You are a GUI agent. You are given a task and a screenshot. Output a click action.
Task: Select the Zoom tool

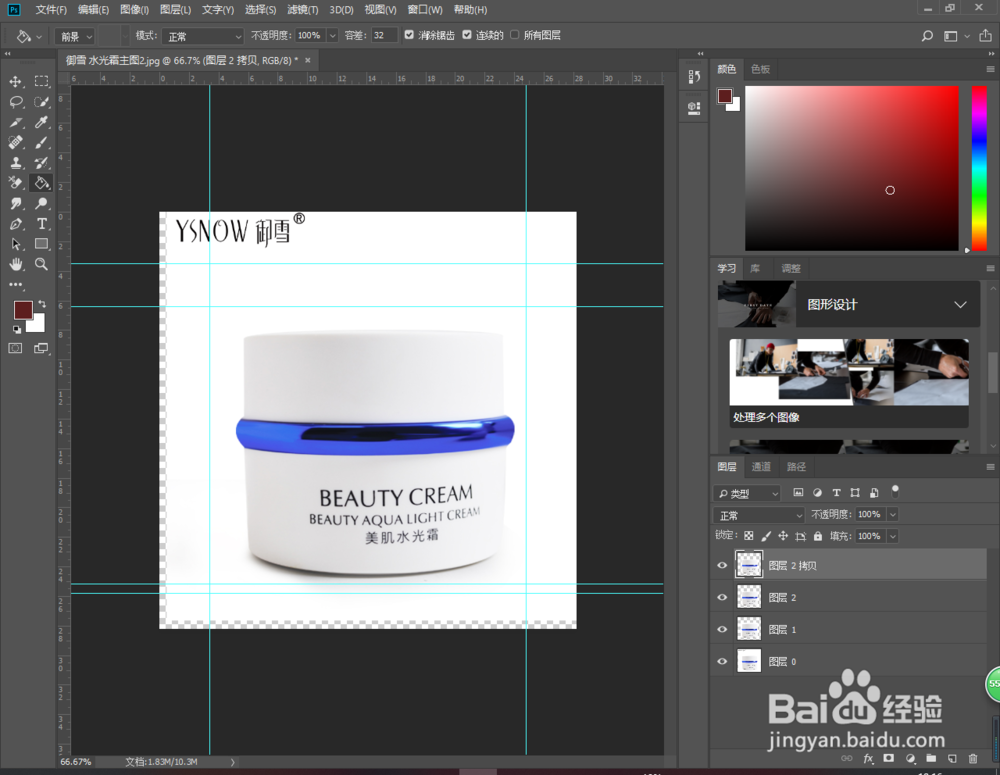(x=41, y=264)
